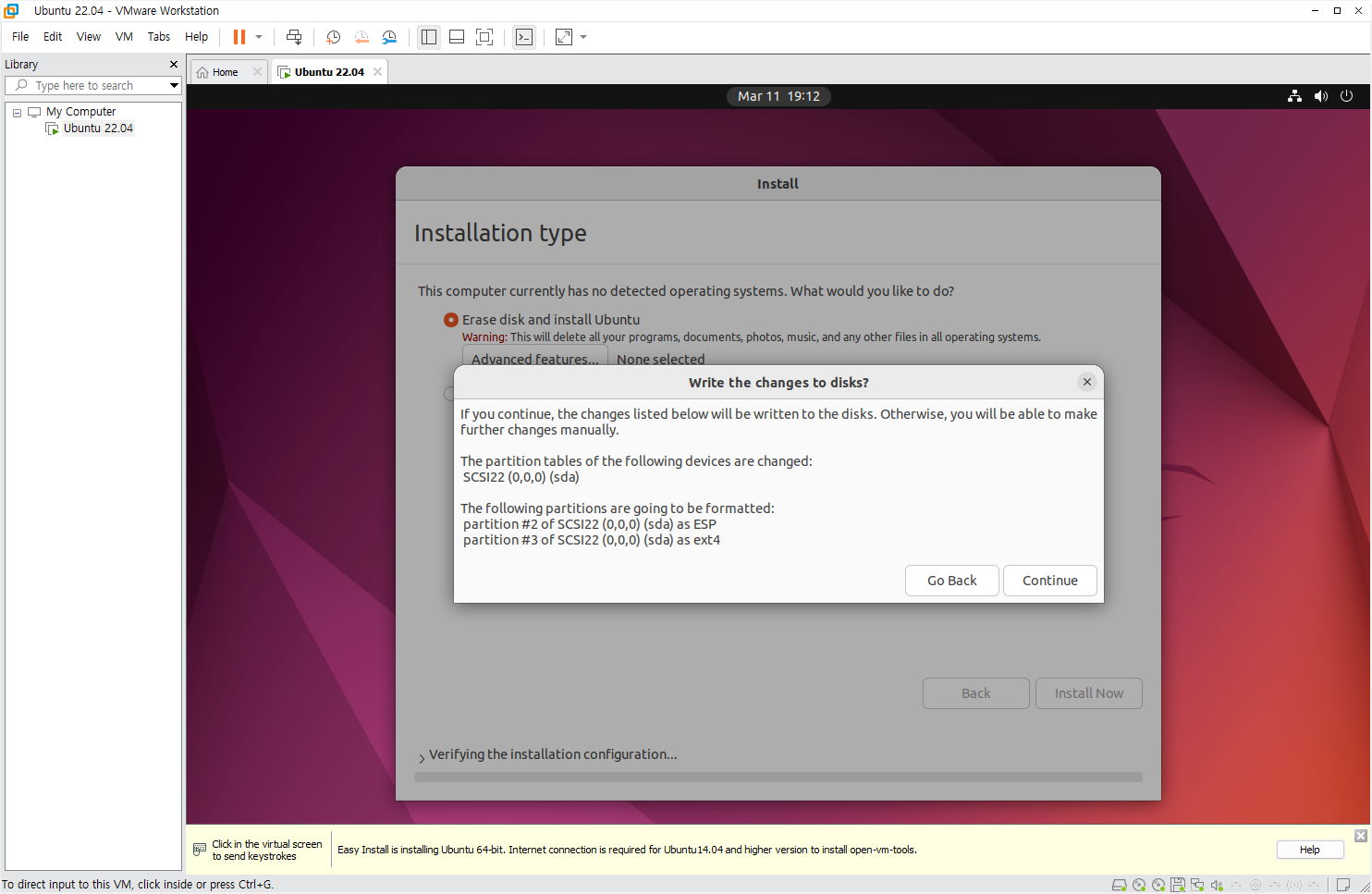This screenshot has width=1372, height=894.
Task: Open the File menu
Action: (x=20, y=37)
